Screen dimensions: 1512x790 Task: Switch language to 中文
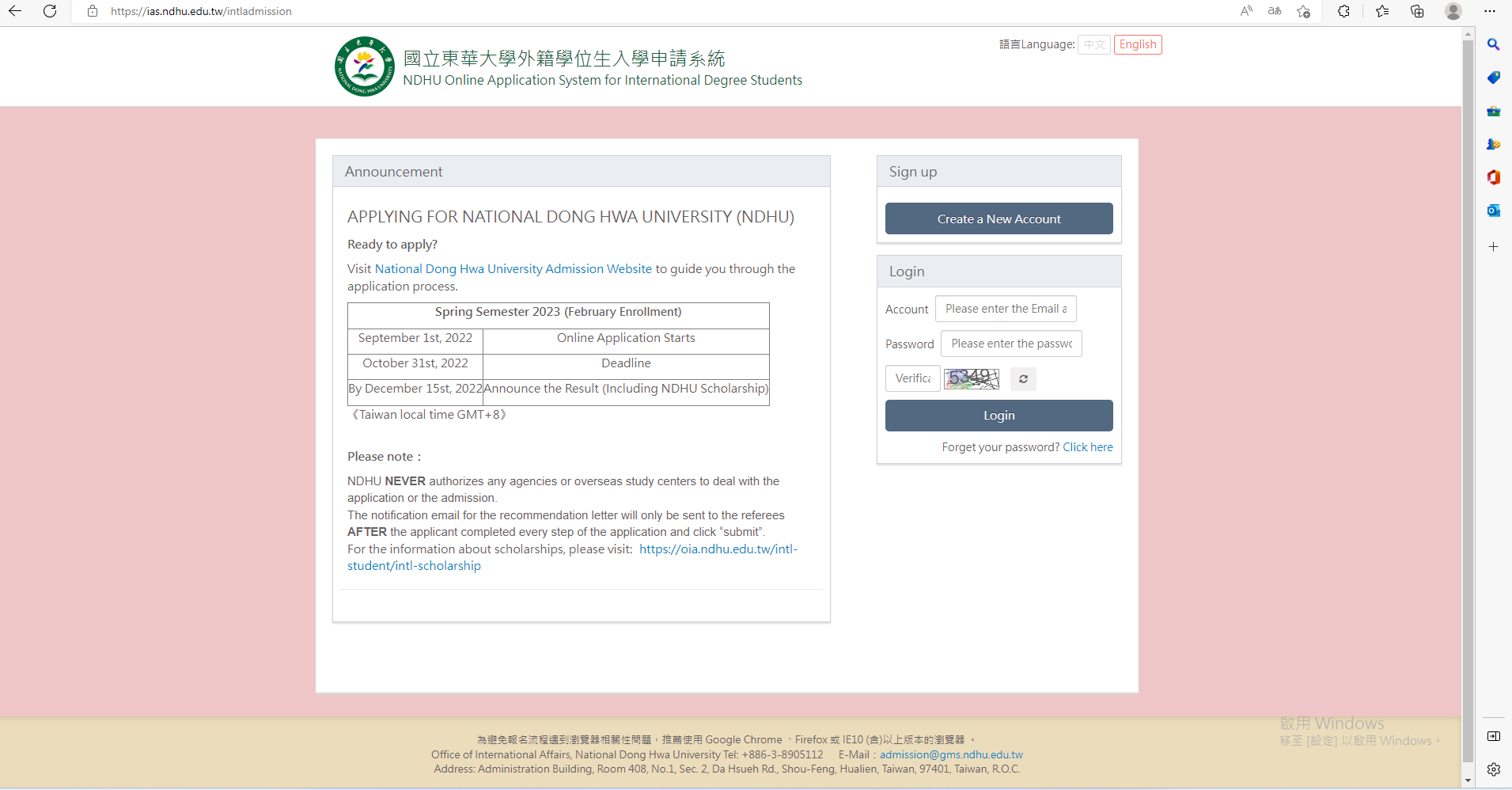coord(1094,44)
